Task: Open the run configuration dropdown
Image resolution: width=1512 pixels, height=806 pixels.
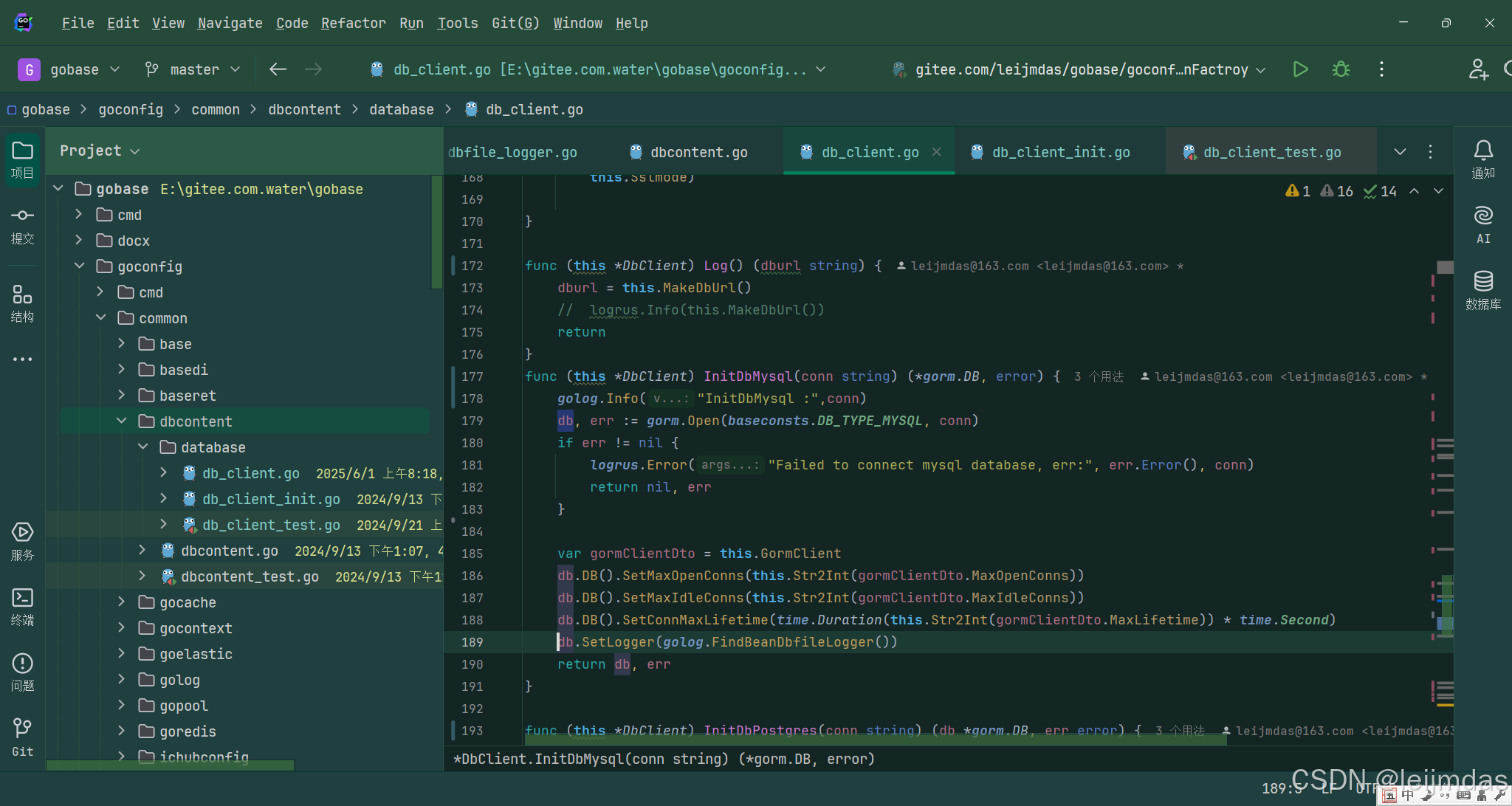Action: tap(1082, 69)
